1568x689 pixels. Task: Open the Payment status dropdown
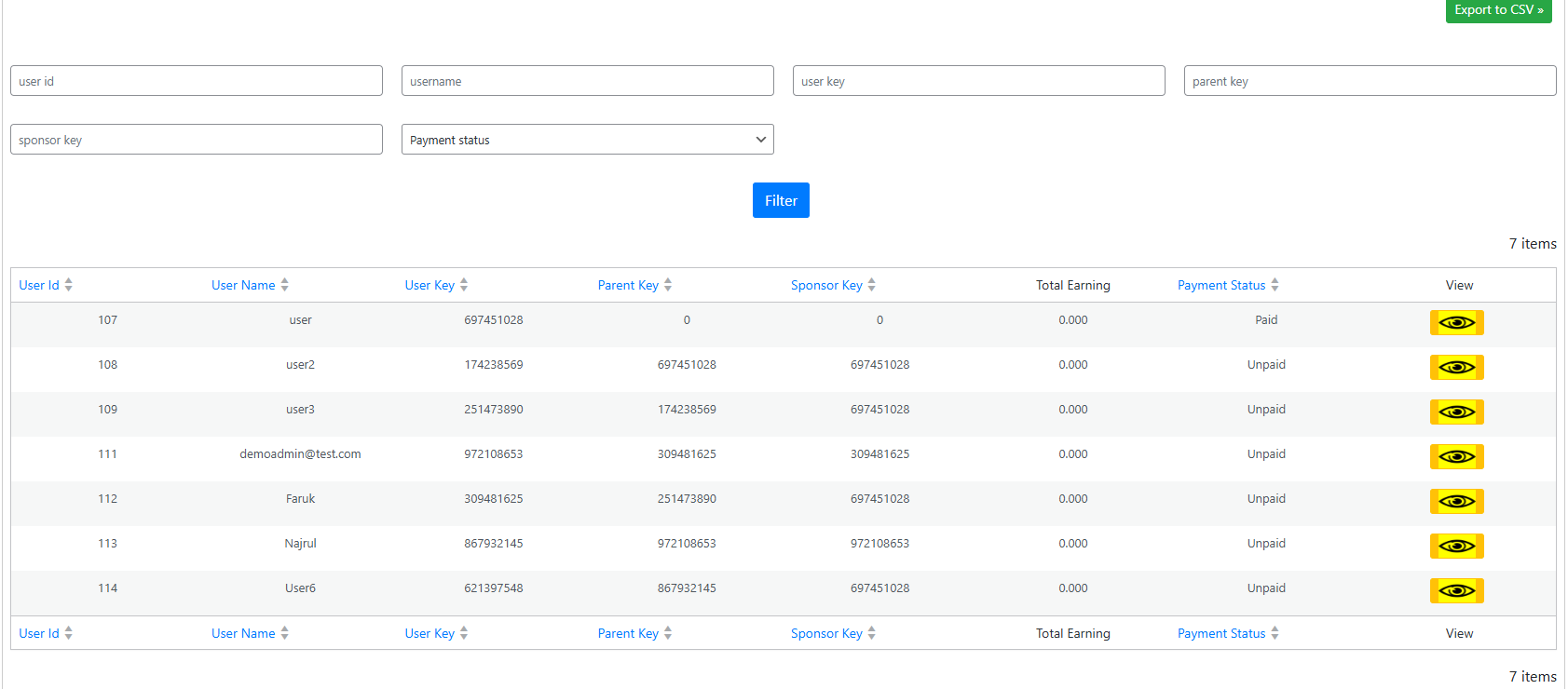[587, 140]
